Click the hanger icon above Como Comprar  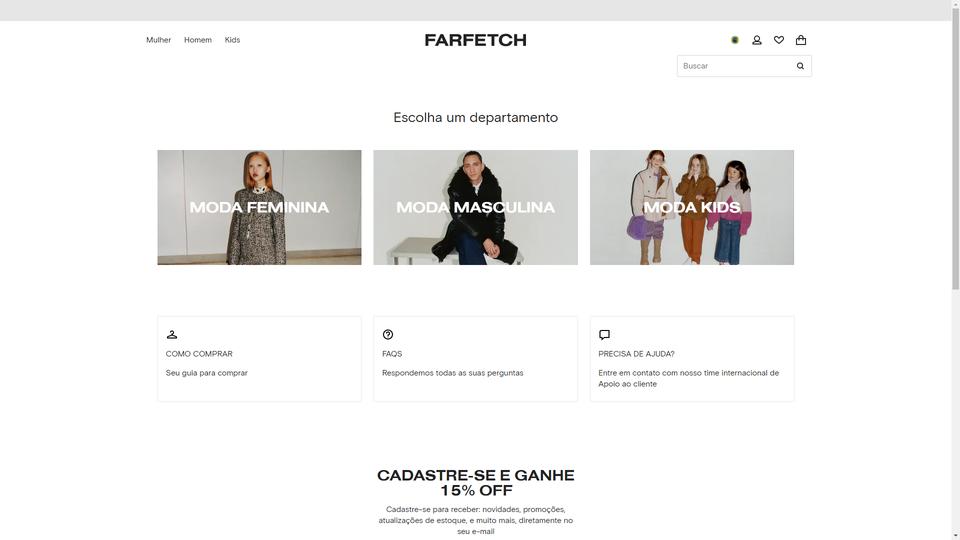172,334
